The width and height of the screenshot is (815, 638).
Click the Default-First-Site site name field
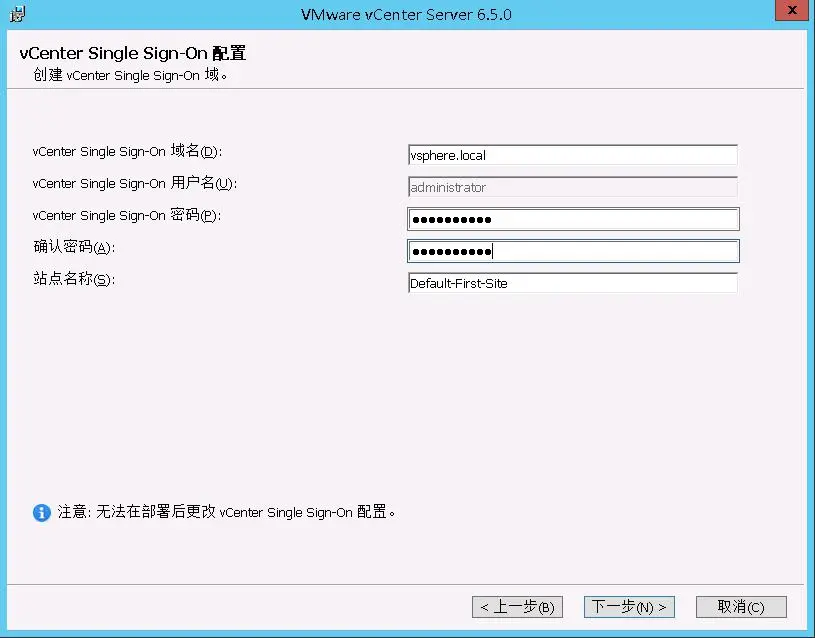(x=572, y=283)
